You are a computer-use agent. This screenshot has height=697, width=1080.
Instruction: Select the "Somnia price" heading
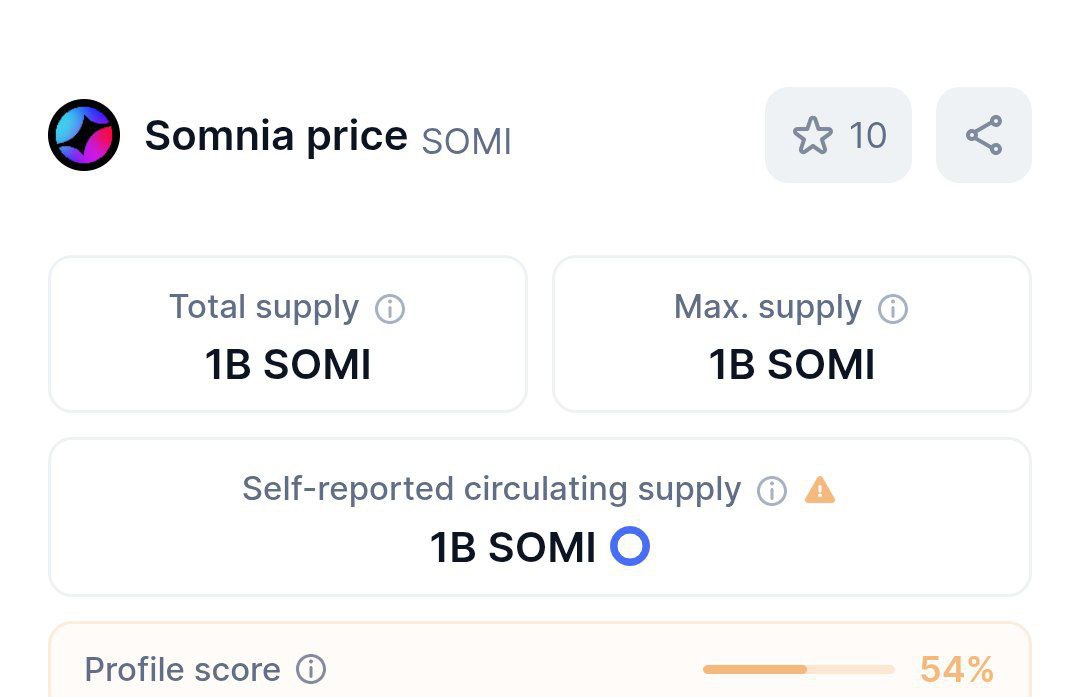pyautogui.click(x=276, y=135)
